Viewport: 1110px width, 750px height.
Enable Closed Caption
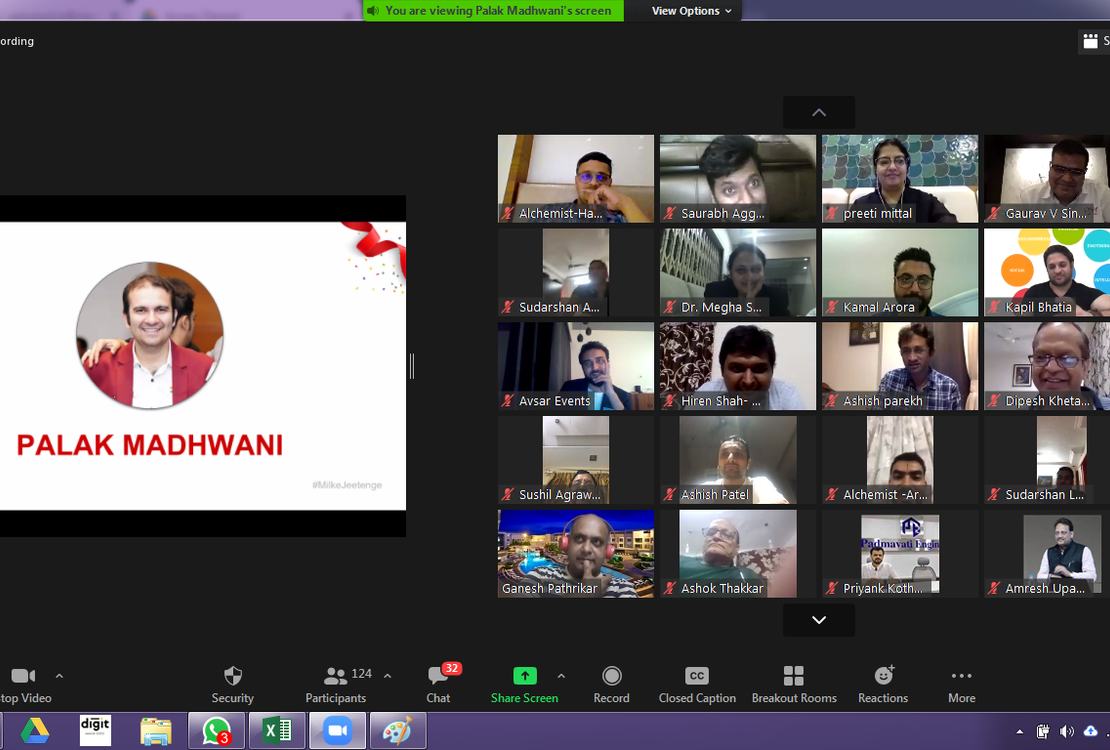tap(697, 676)
